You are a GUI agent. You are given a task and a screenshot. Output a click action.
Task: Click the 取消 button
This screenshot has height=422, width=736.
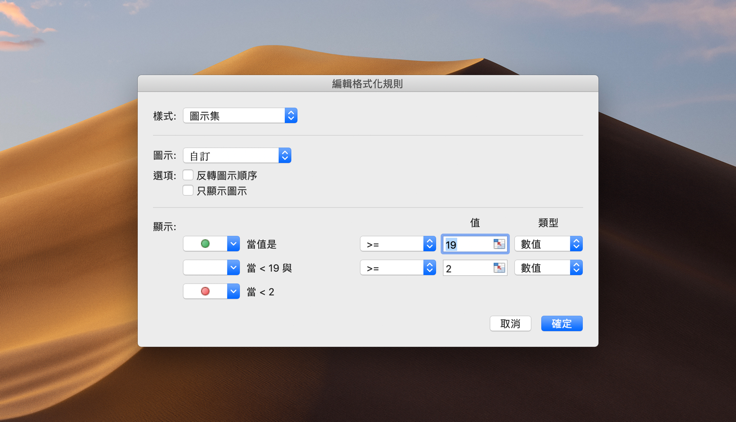pos(510,323)
